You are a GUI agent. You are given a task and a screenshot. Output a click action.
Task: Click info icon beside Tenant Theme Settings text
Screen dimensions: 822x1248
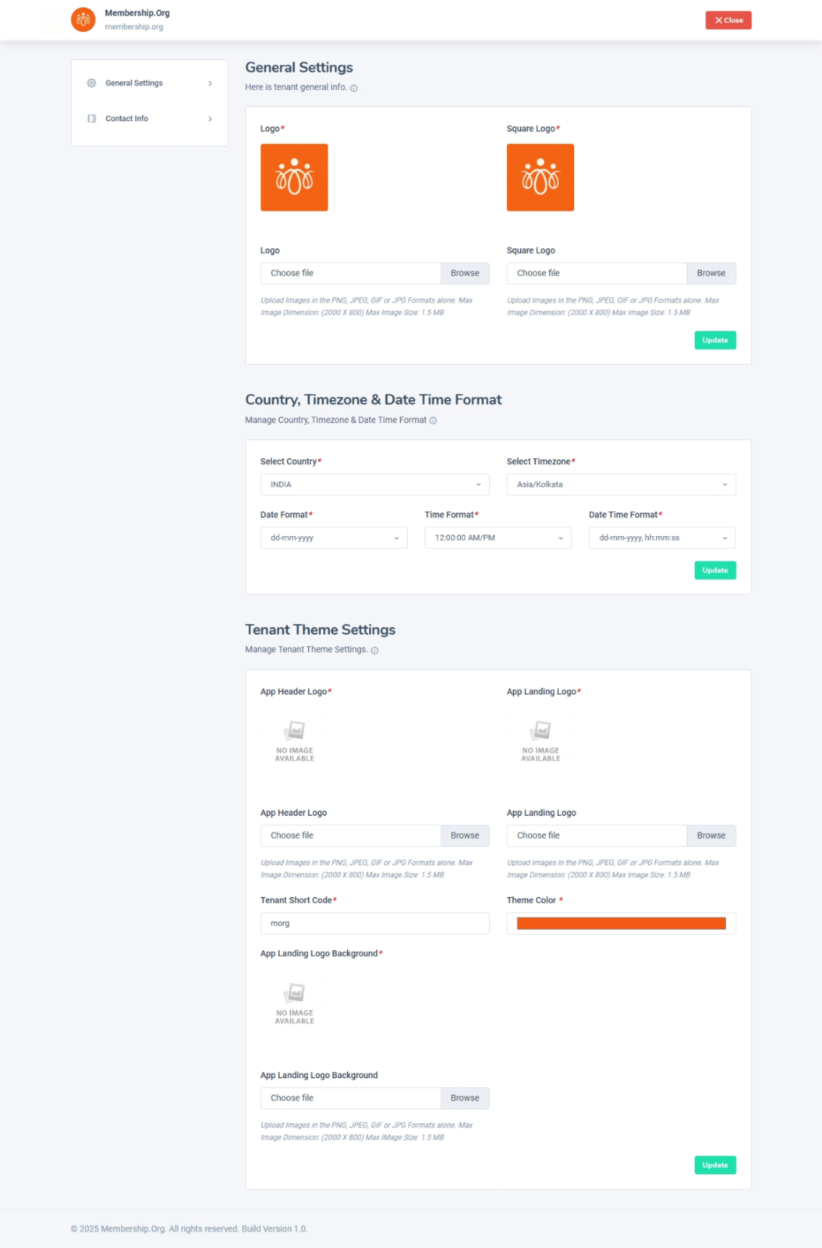[x=375, y=650]
